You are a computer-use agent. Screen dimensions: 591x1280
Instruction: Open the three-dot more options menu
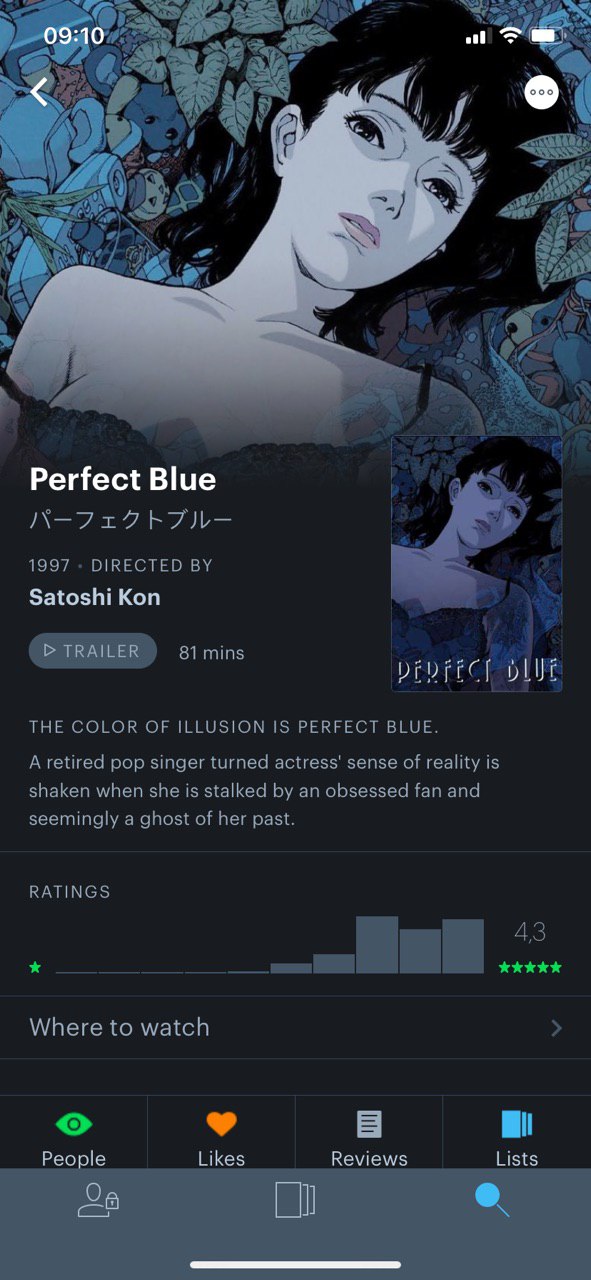pyautogui.click(x=541, y=92)
